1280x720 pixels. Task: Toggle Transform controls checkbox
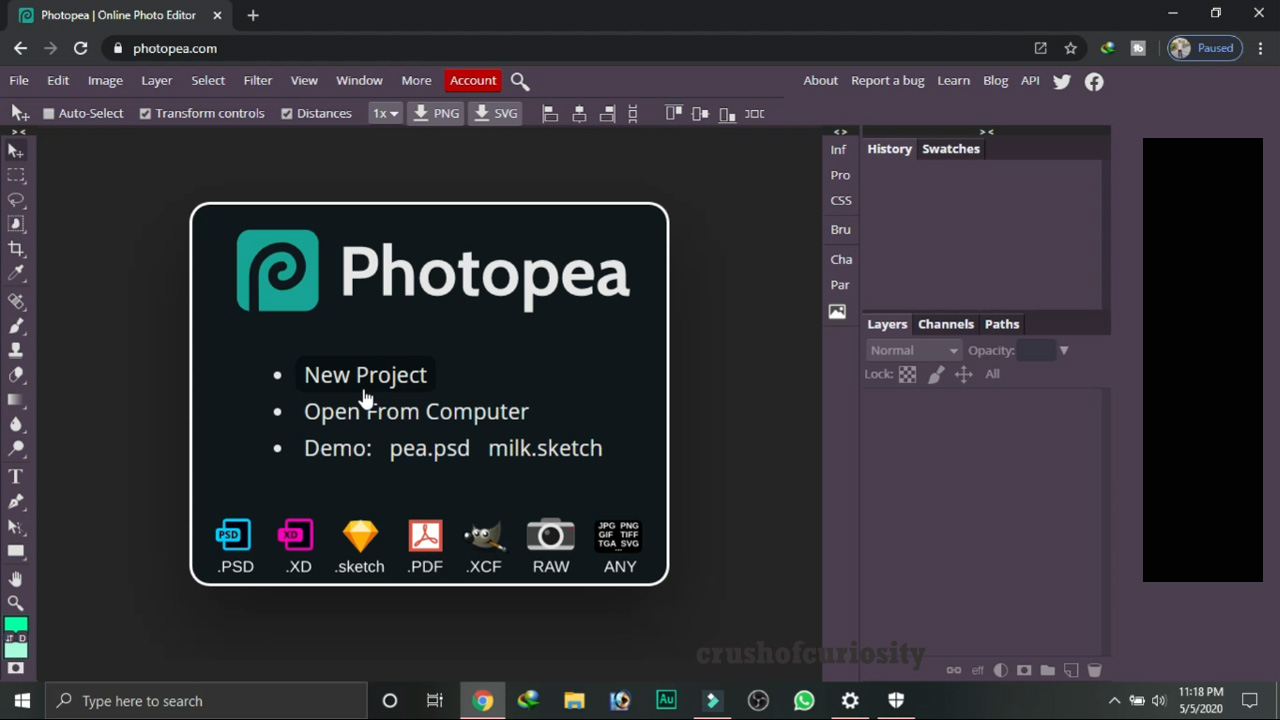tap(145, 113)
